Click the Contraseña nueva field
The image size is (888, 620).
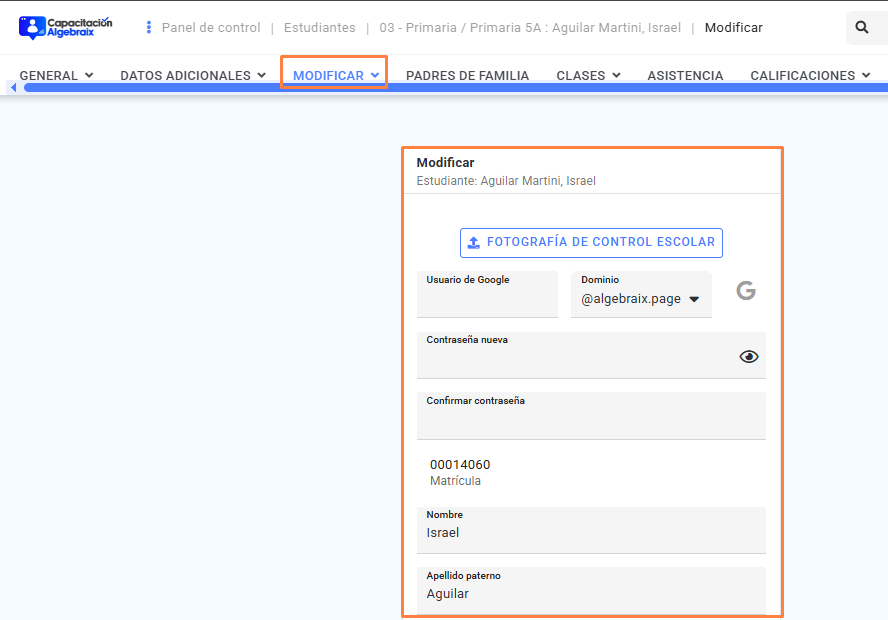coord(591,355)
